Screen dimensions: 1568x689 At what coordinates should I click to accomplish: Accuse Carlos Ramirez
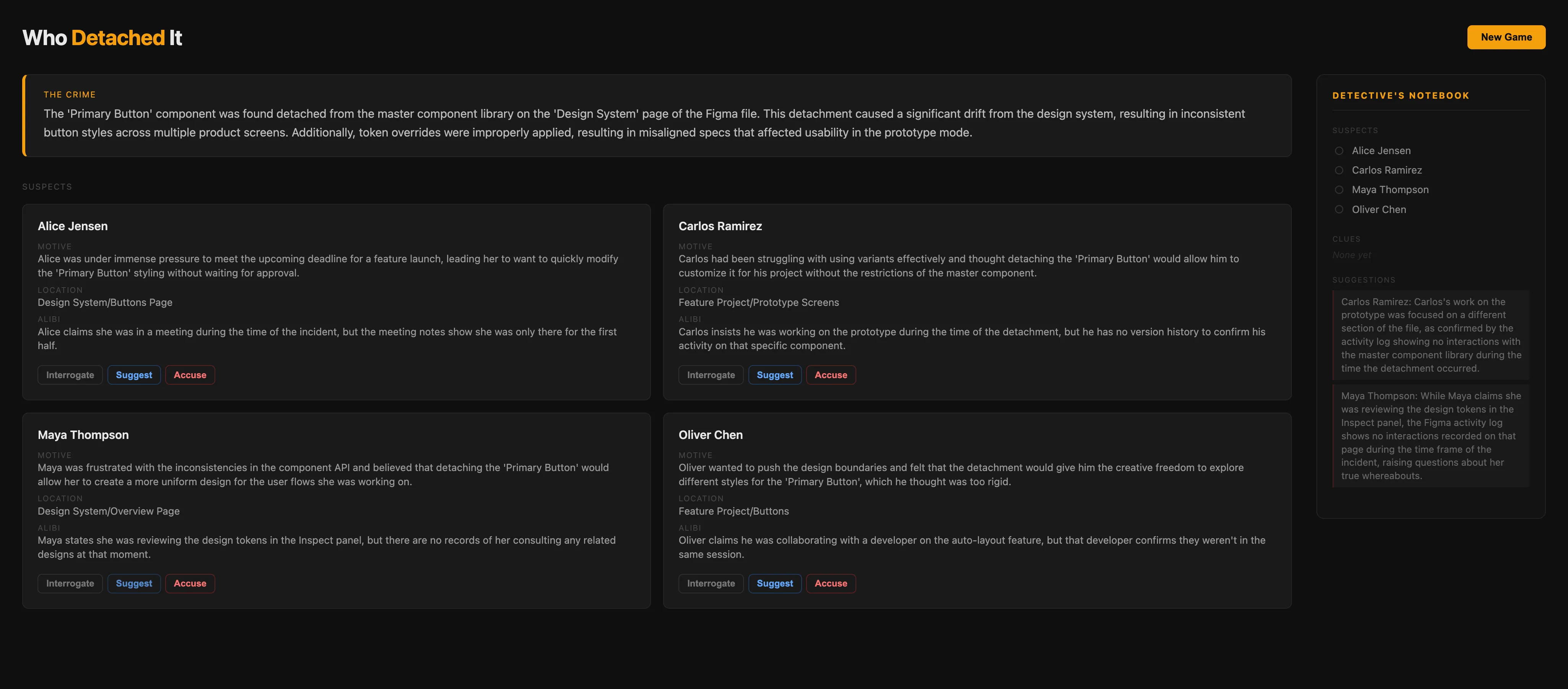pyautogui.click(x=831, y=375)
